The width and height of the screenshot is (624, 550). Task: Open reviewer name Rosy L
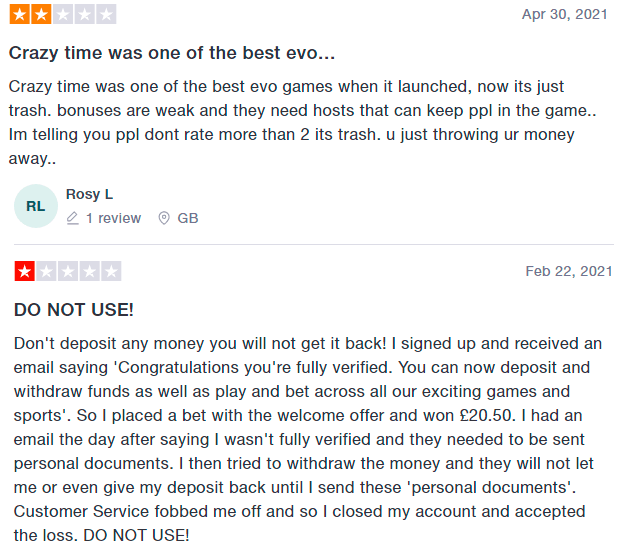89,194
